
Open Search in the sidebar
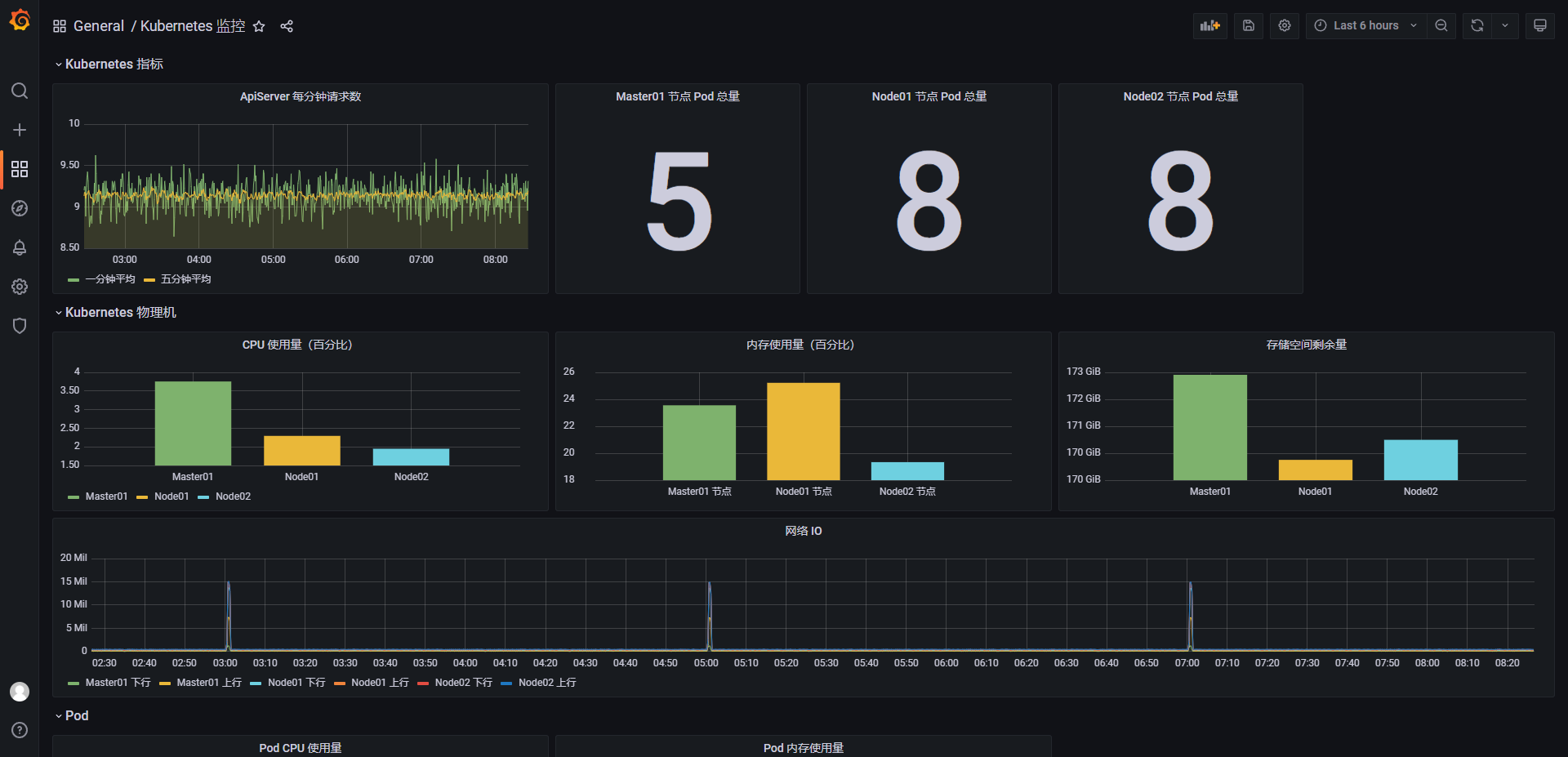20,91
